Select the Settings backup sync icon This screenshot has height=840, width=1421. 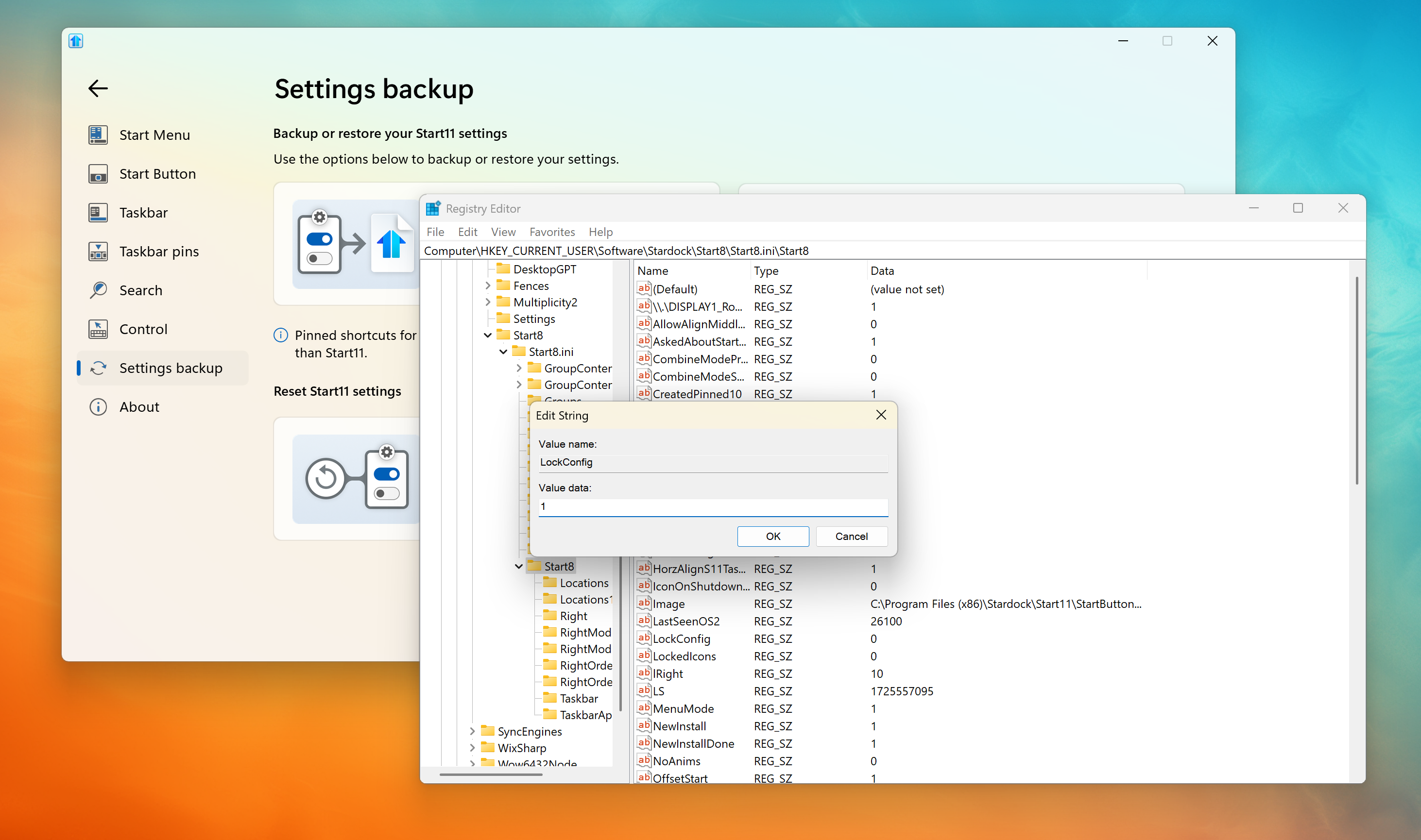click(x=98, y=368)
